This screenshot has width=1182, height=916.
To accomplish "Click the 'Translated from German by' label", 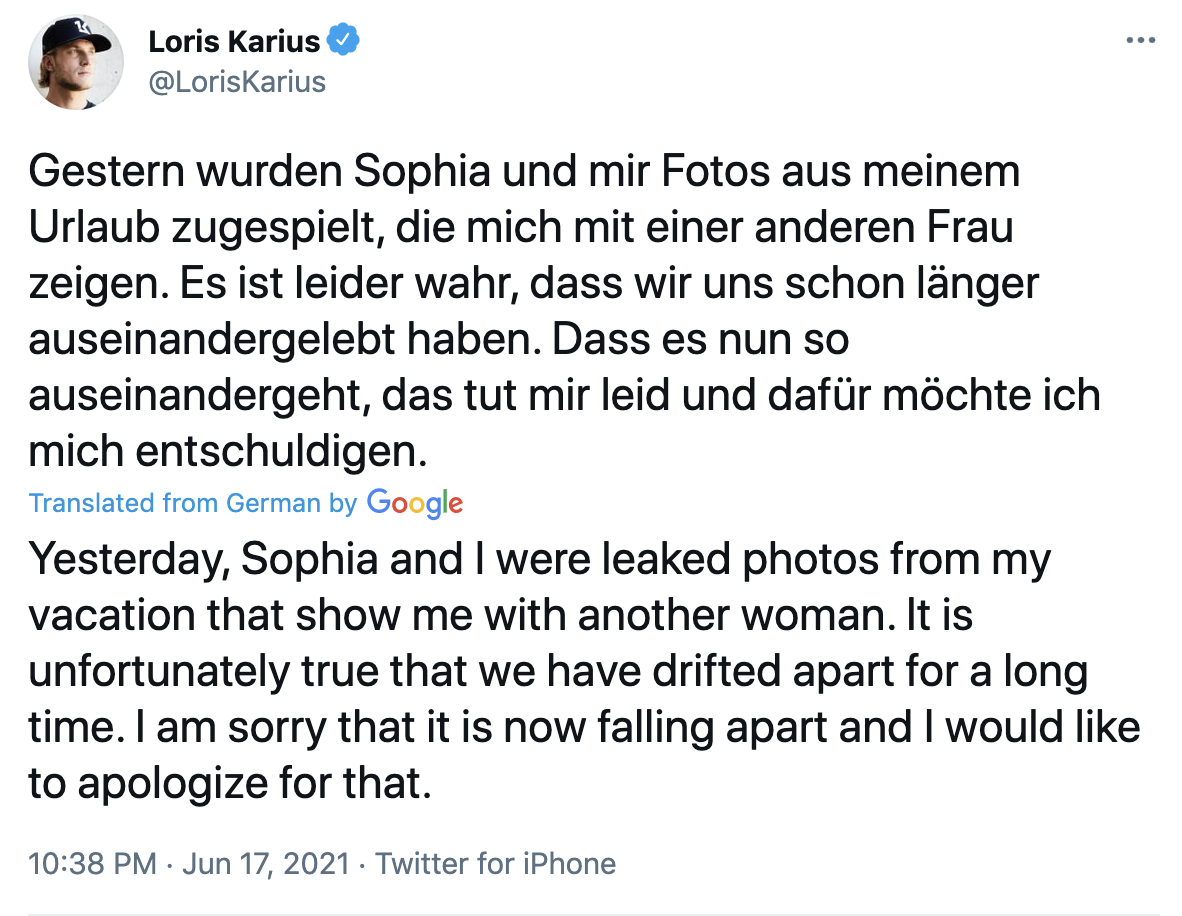I will coord(192,503).
